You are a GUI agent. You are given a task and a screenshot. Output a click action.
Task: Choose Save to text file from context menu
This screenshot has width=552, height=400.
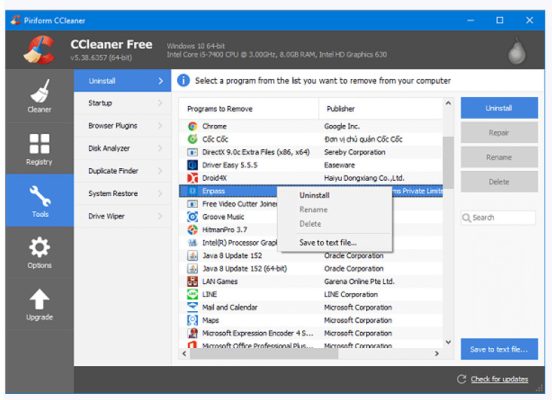tap(335, 243)
